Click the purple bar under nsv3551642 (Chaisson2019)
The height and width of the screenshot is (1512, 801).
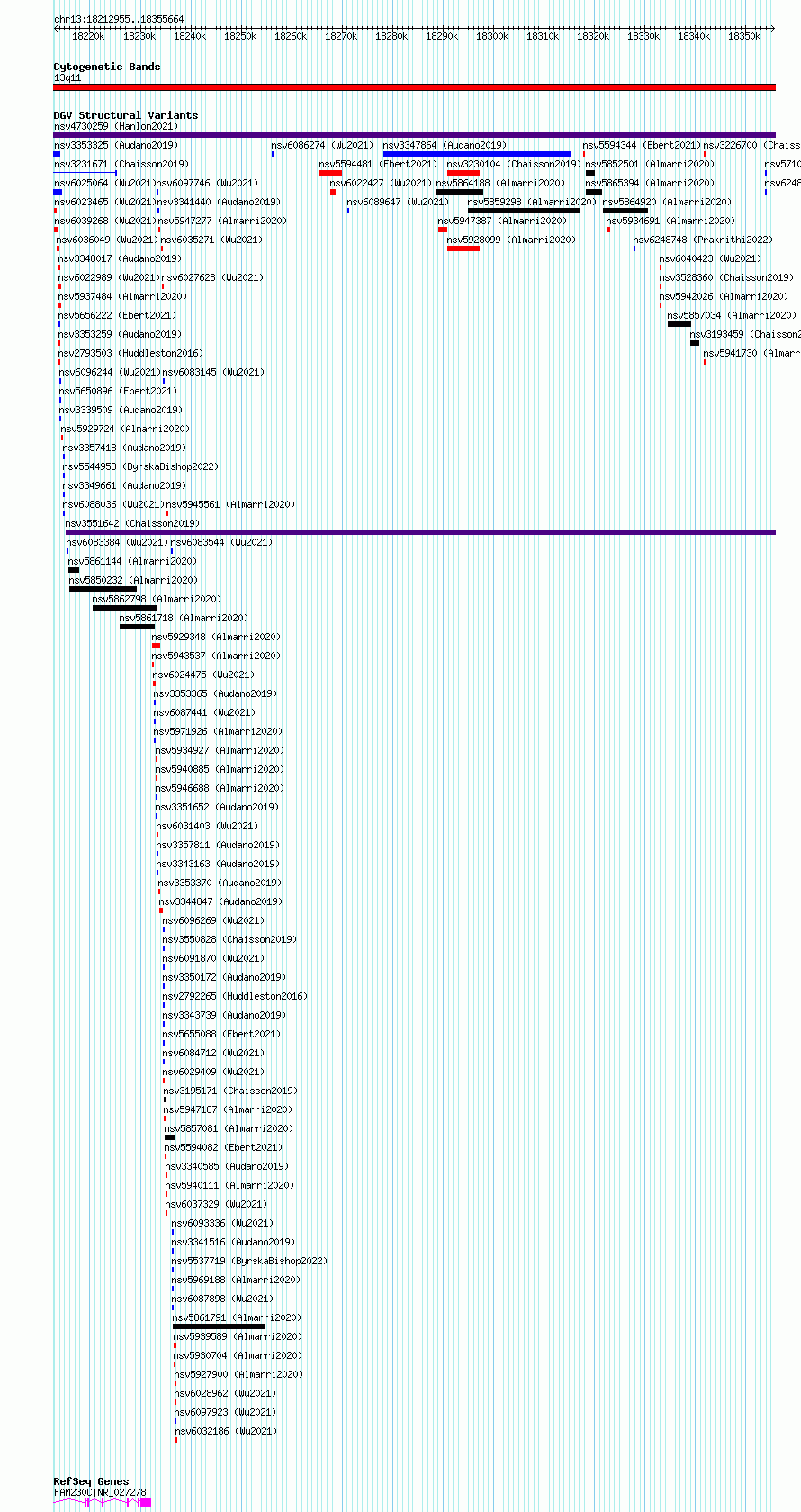point(420,532)
